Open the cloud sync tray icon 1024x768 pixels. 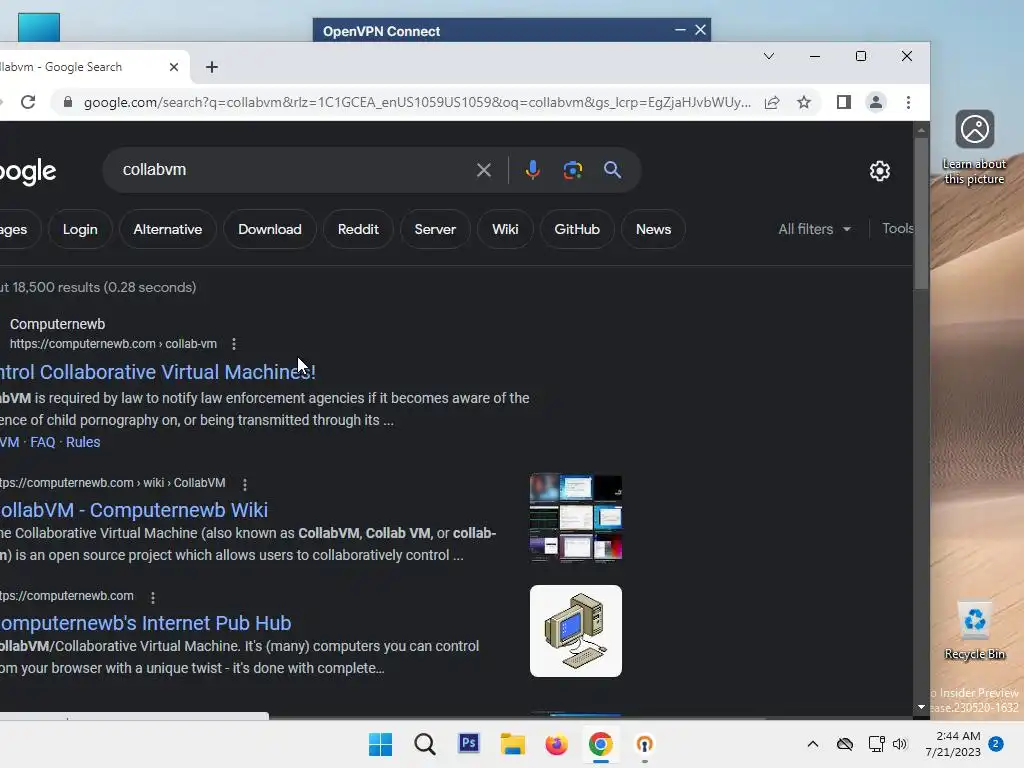(x=845, y=744)
